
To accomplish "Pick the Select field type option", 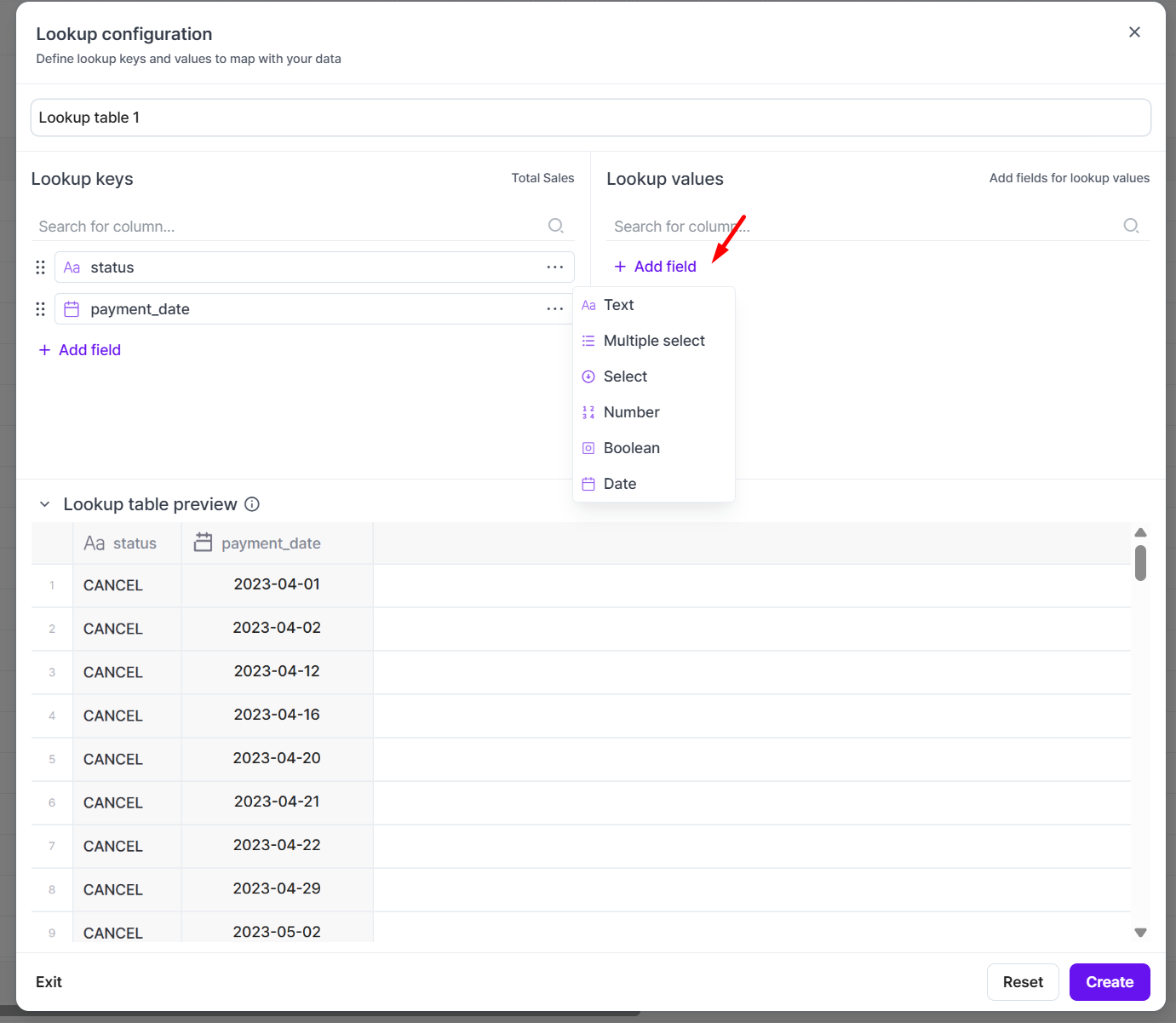I will pyautogui.click(x=625, y=376).
